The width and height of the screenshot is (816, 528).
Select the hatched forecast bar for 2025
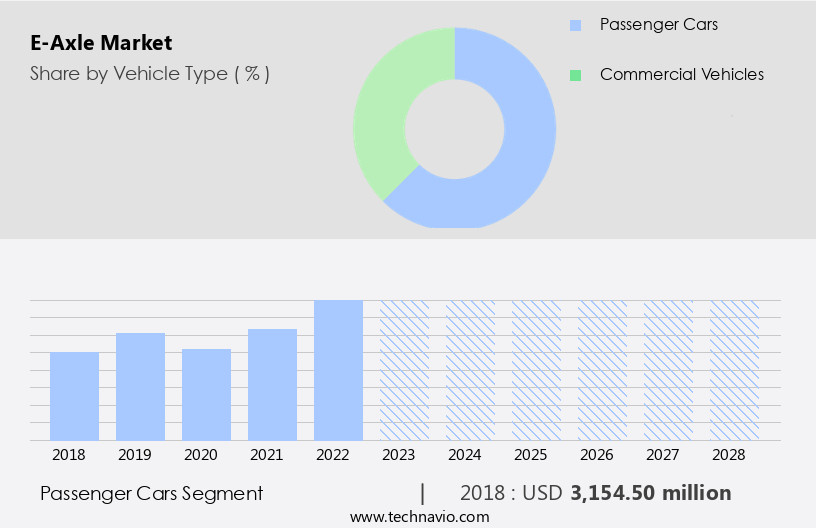tap(536, 370)
